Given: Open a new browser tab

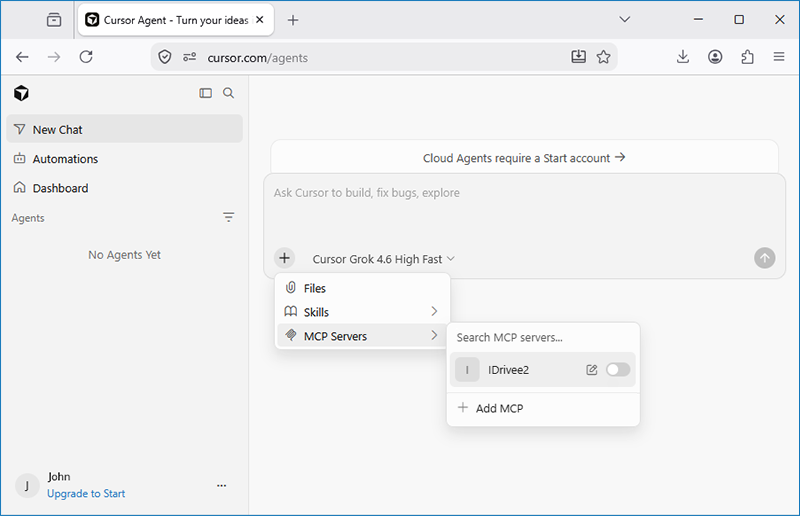Looking at the screenshot, I should tap(293, 20).
